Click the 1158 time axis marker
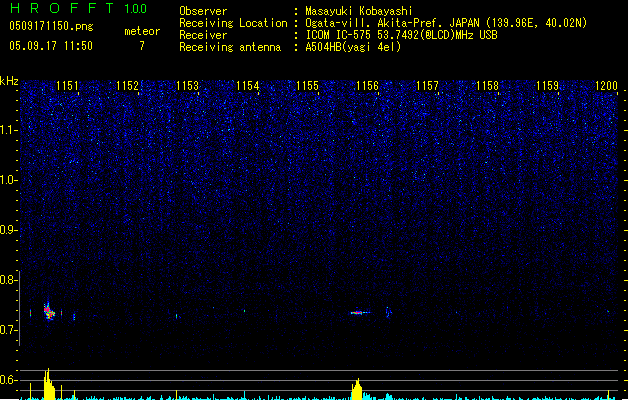Screen dimensions: 629x400 click(x=487, y=86)
